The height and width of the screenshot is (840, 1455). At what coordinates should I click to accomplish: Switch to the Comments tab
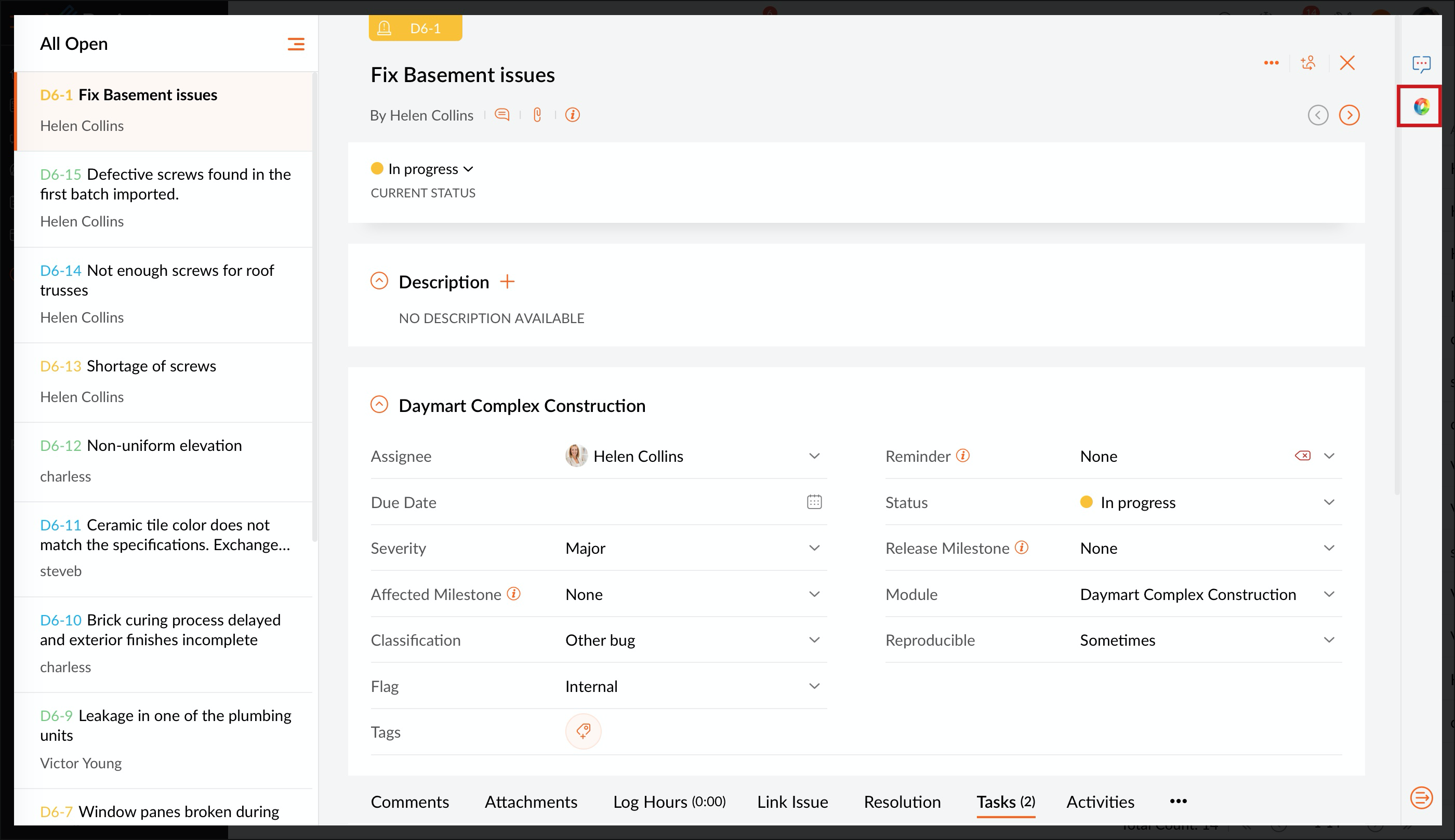[x=409, y=802]
